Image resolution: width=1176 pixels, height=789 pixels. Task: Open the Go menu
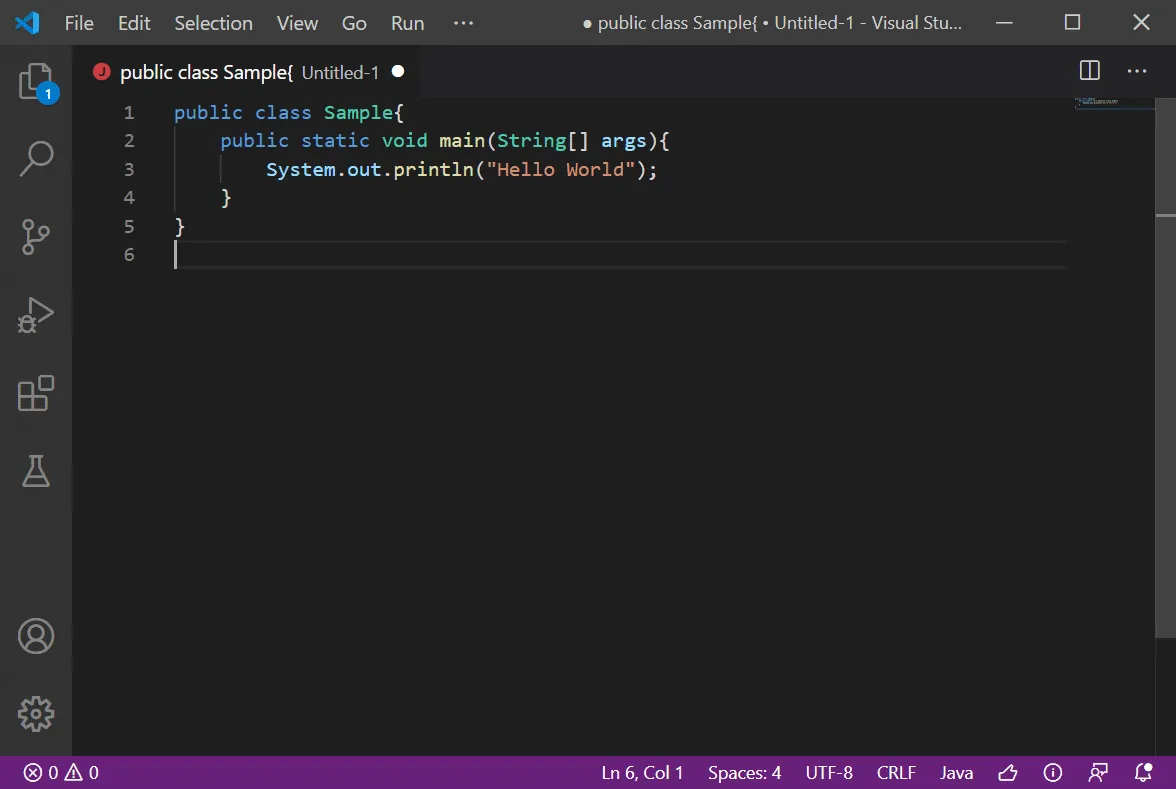click(x=354, y=23)
